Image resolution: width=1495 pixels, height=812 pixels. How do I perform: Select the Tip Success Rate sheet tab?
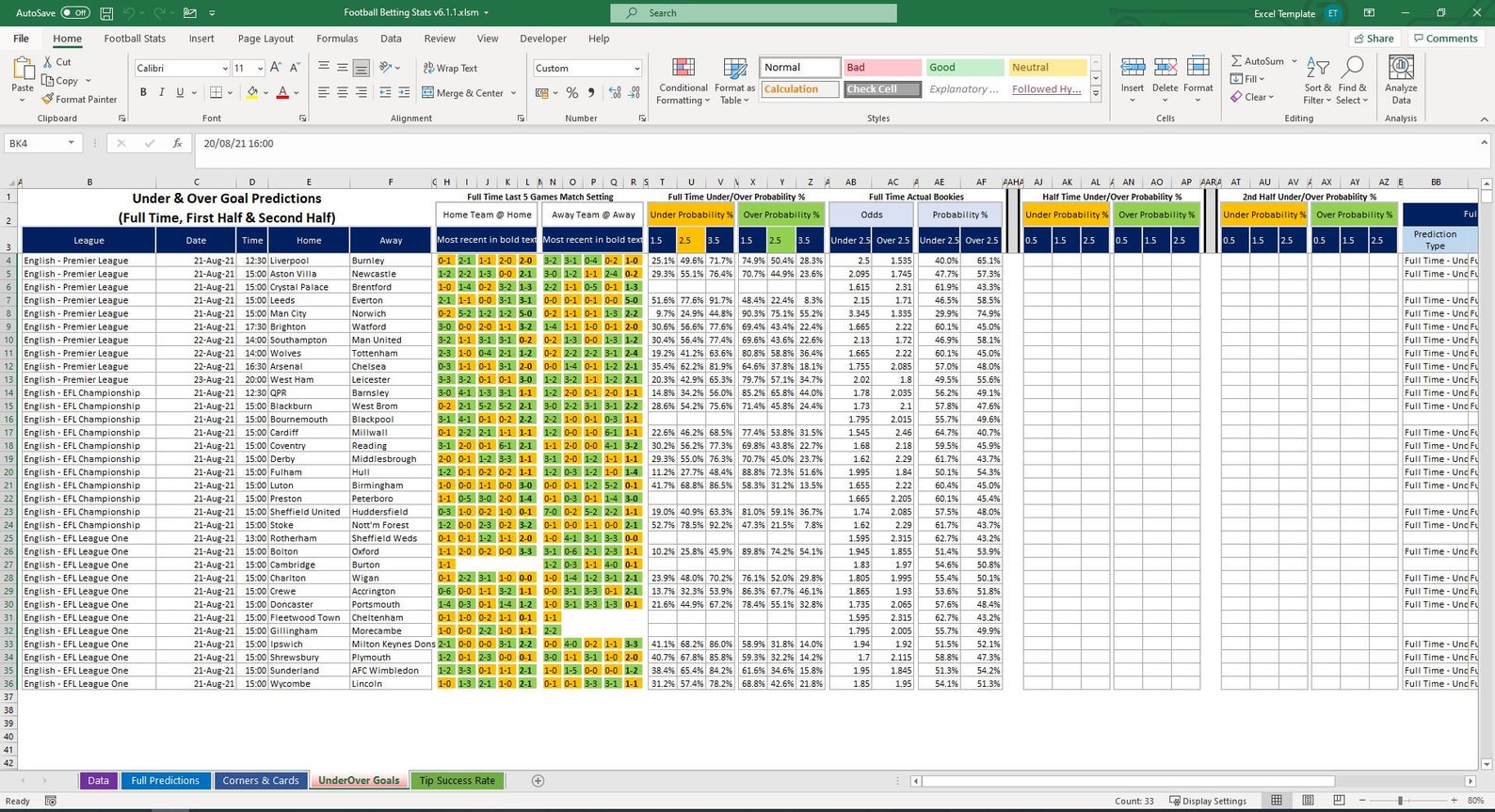coord(457,780)
